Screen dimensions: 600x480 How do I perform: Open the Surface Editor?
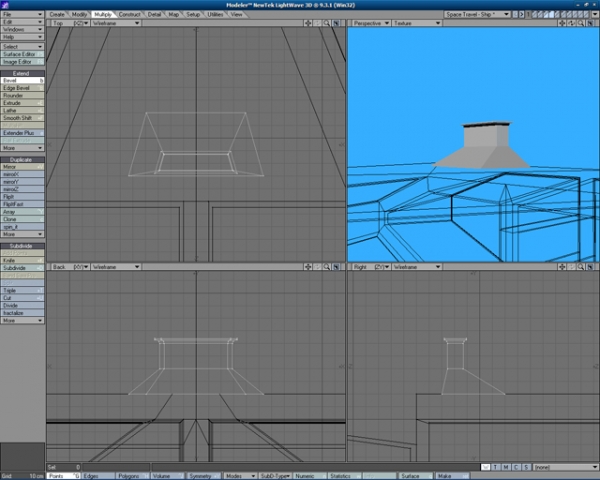(22, 54)
